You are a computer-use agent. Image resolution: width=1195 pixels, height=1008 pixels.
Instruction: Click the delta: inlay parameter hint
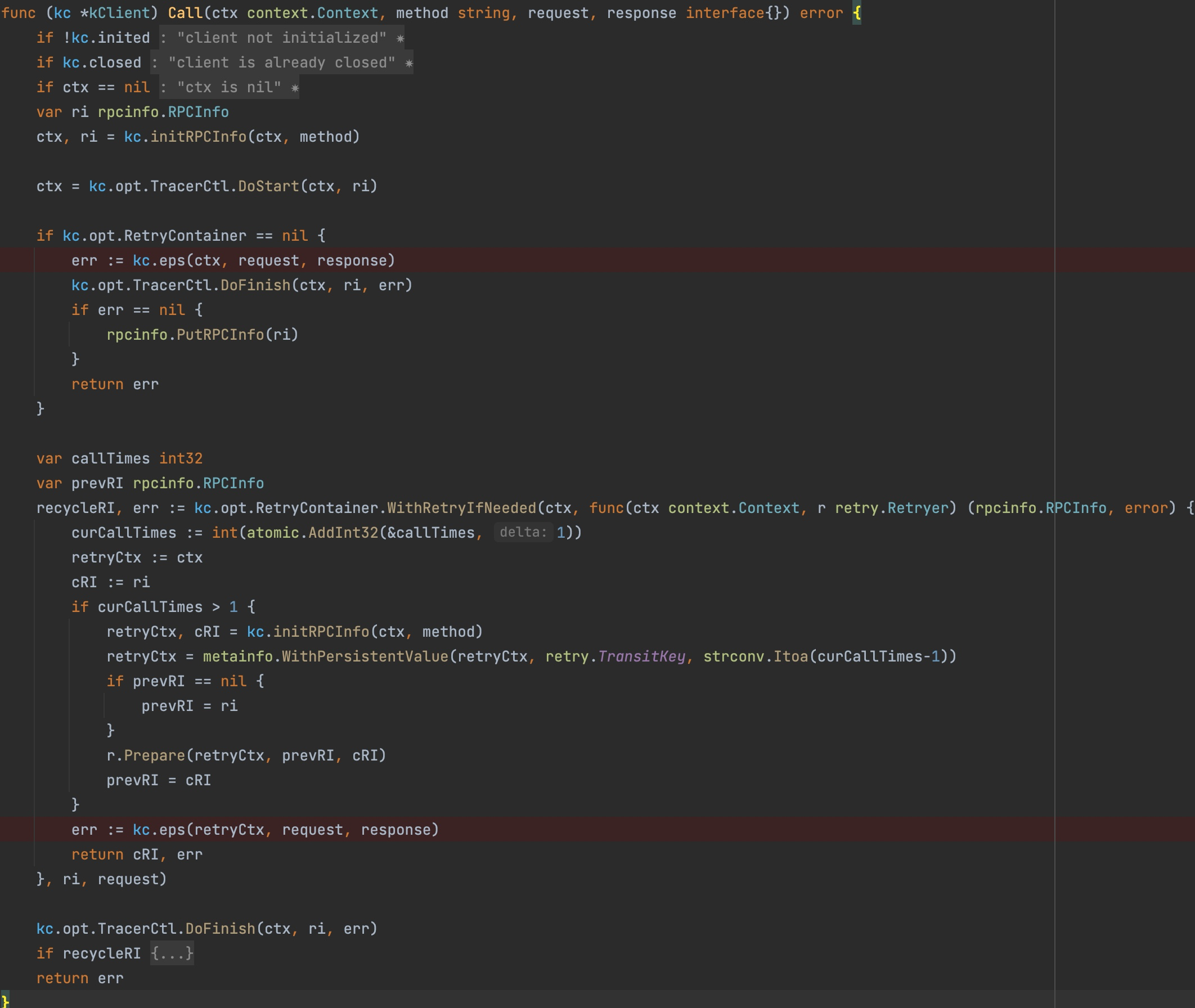point(523,533)
